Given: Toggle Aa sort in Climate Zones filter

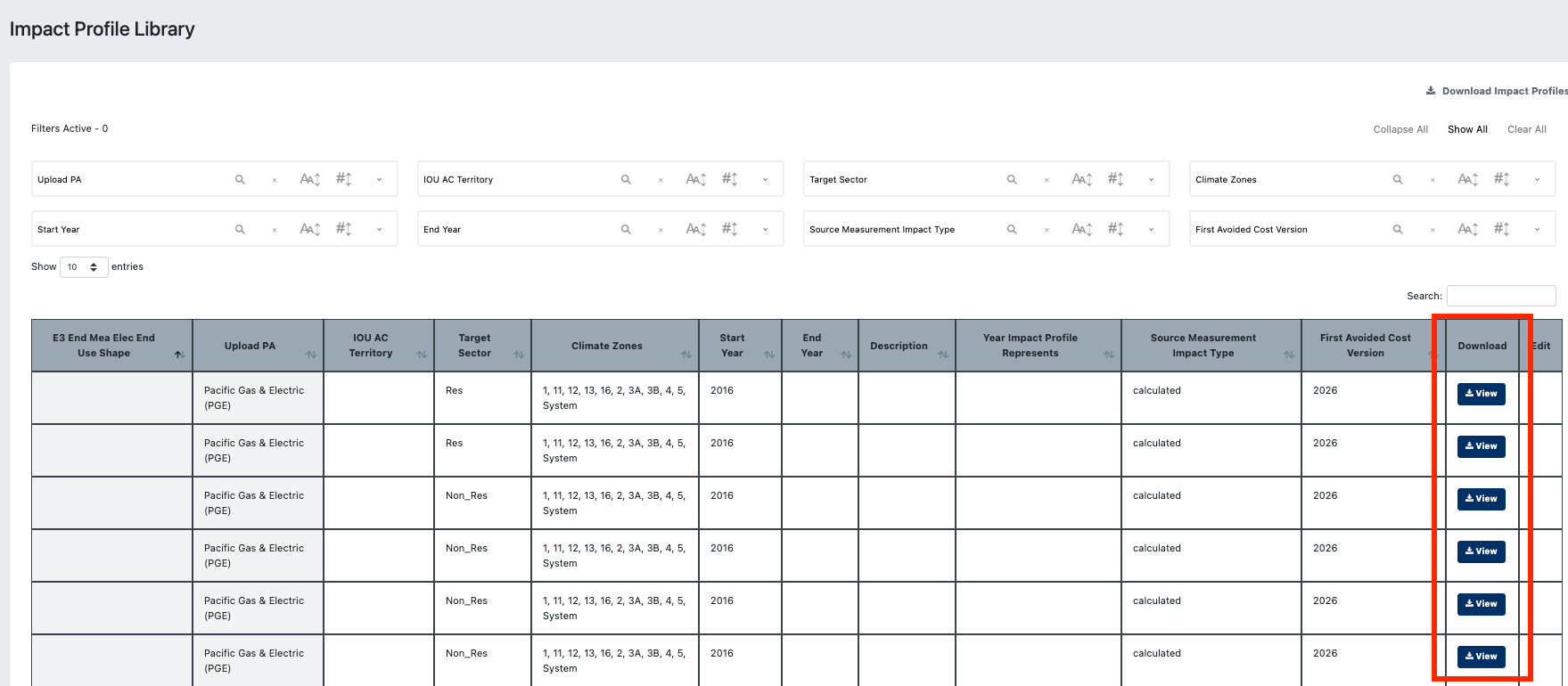Looking at the screenshot, I should pos(1467,179).
